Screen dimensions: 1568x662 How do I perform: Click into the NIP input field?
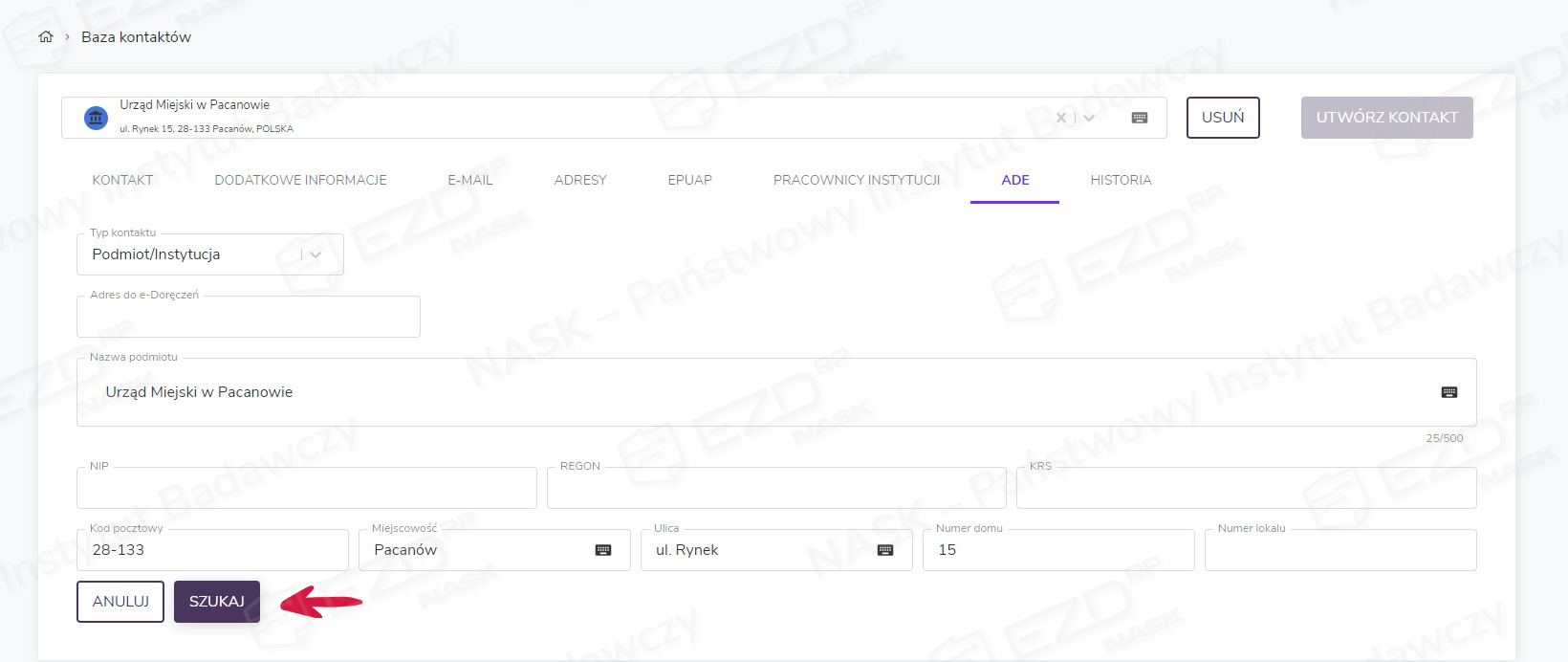pyautogui.click(x=306, y=488)
